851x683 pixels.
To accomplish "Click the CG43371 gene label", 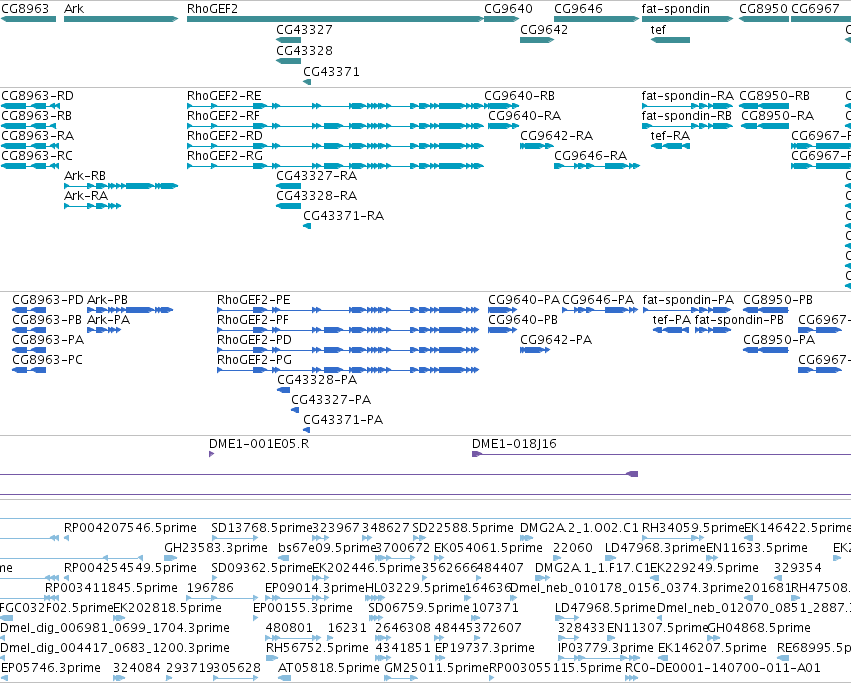I will [331, 72].
